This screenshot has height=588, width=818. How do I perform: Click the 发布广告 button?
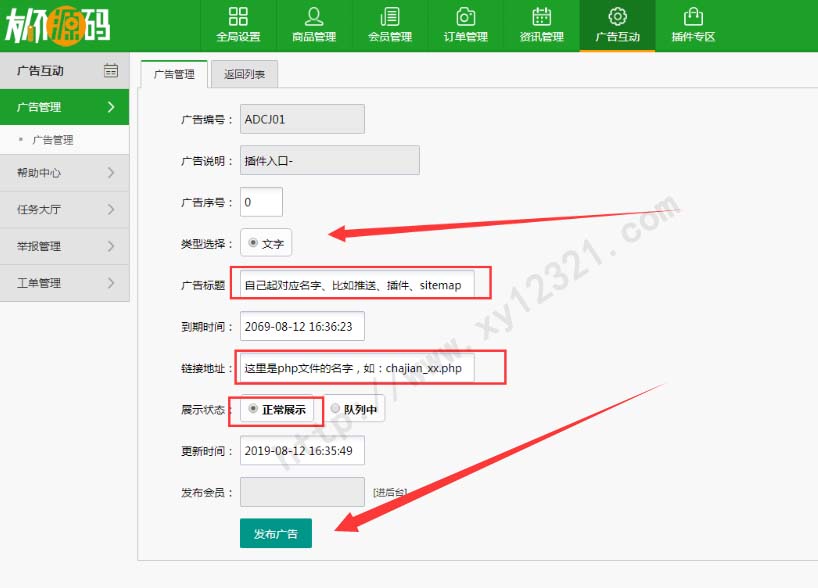tap(276, 533)
